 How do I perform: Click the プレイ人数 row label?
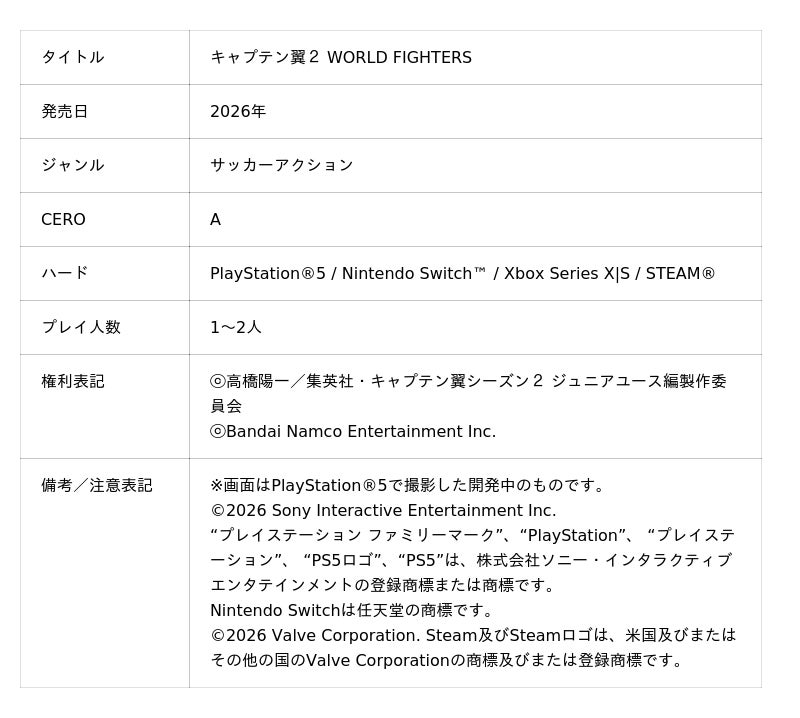coord(80,327)
